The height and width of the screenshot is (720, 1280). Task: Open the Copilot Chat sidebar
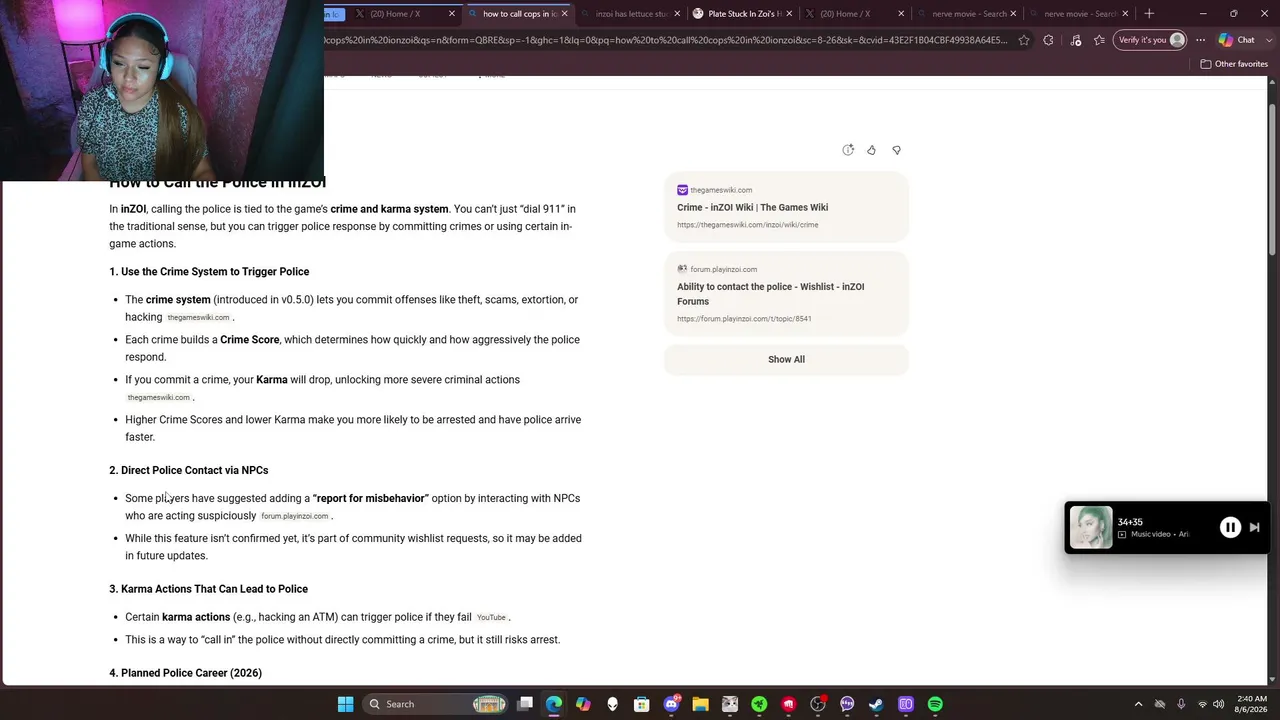coord(1238,40)
